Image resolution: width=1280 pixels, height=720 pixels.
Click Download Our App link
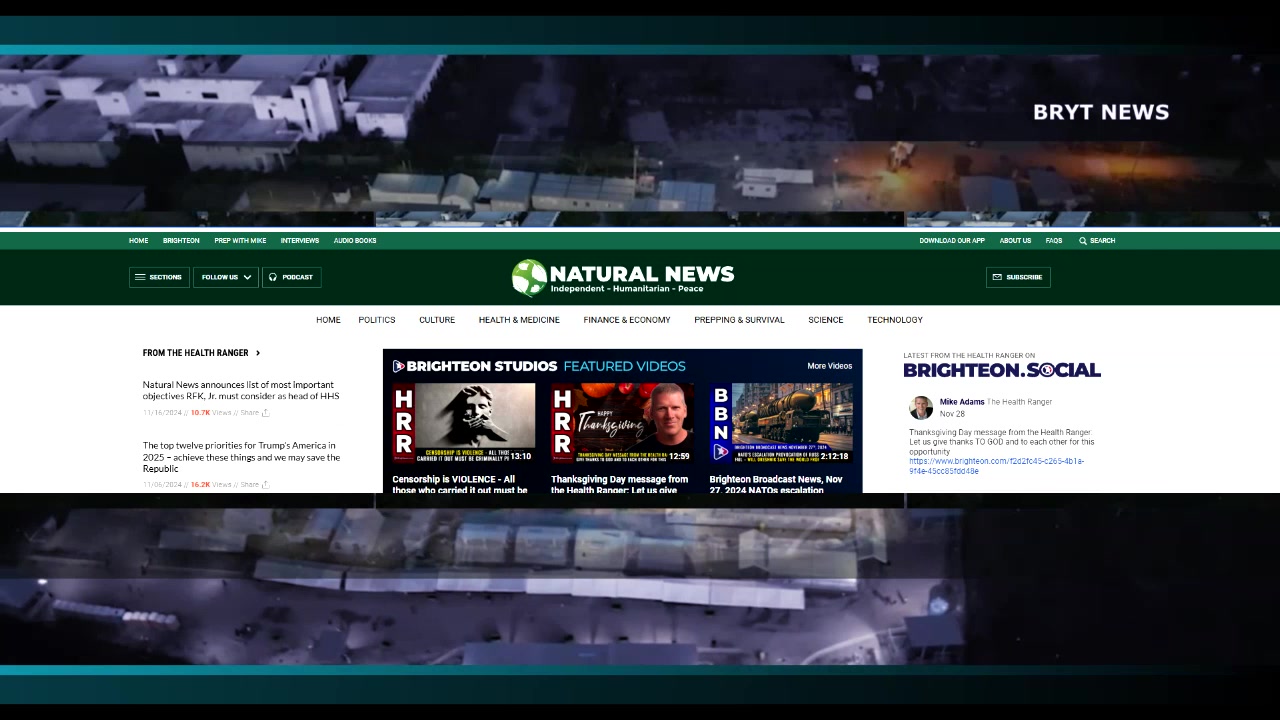tap(952, 241)
